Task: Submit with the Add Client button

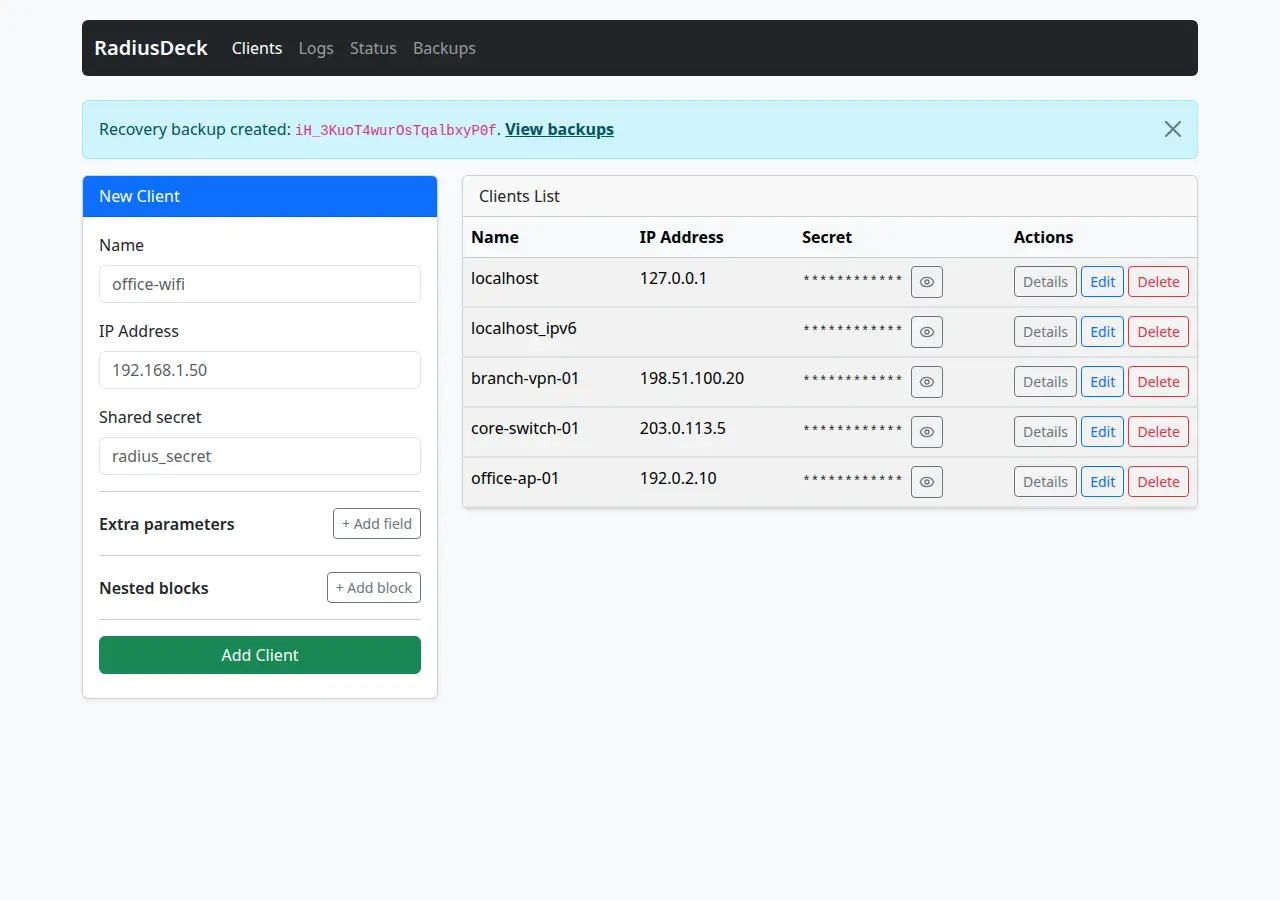Action: coord(260,655)
